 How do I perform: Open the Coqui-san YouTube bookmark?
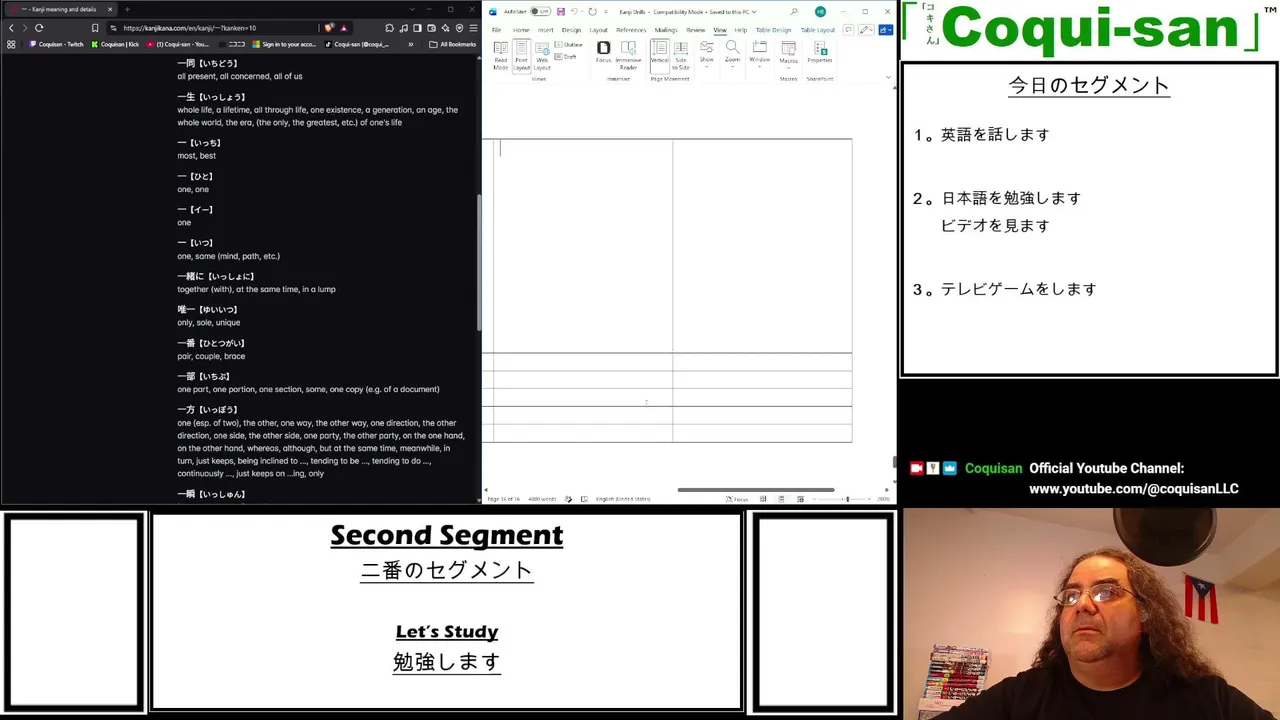pyautogui.click(x=178, y=44)
